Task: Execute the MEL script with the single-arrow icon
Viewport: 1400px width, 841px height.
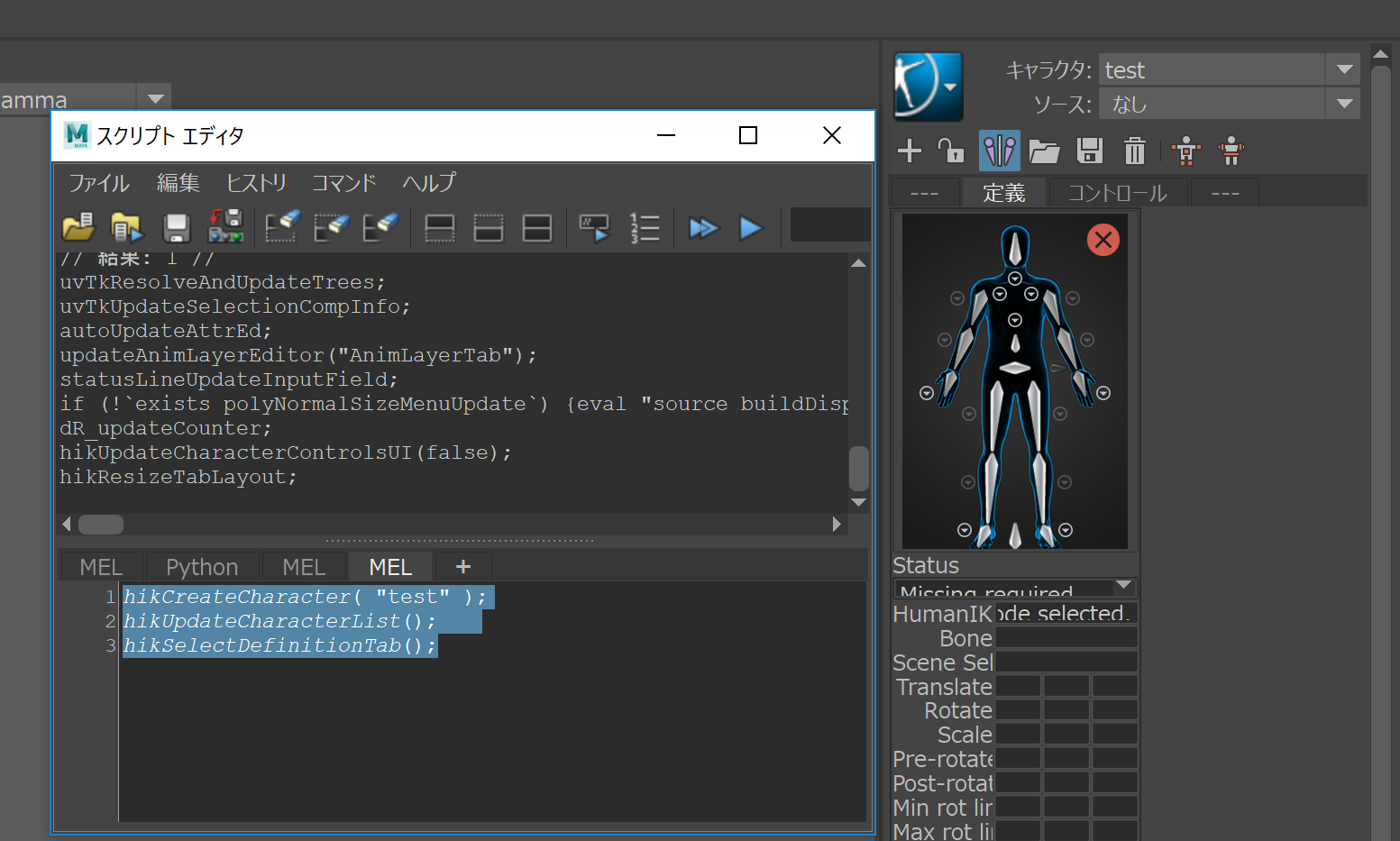Action: 750,227
